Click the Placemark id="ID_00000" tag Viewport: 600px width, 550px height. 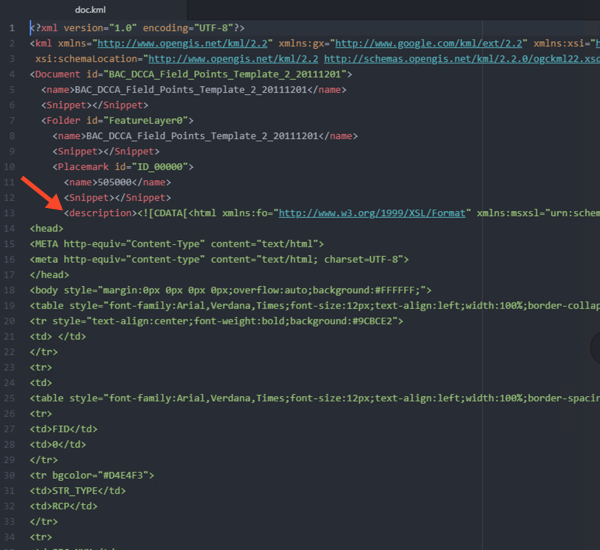[x=123, y=167]
